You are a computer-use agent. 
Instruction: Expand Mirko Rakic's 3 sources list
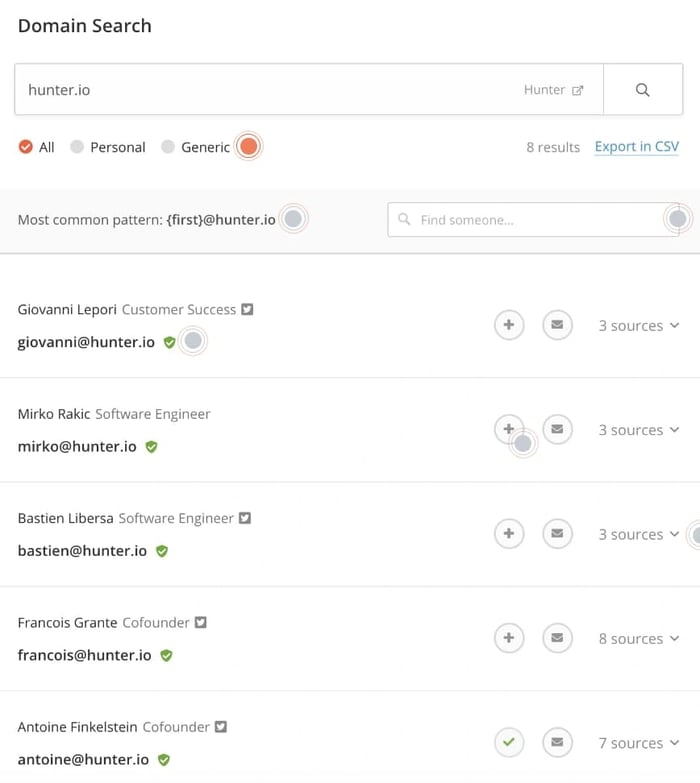pos(638,430)
